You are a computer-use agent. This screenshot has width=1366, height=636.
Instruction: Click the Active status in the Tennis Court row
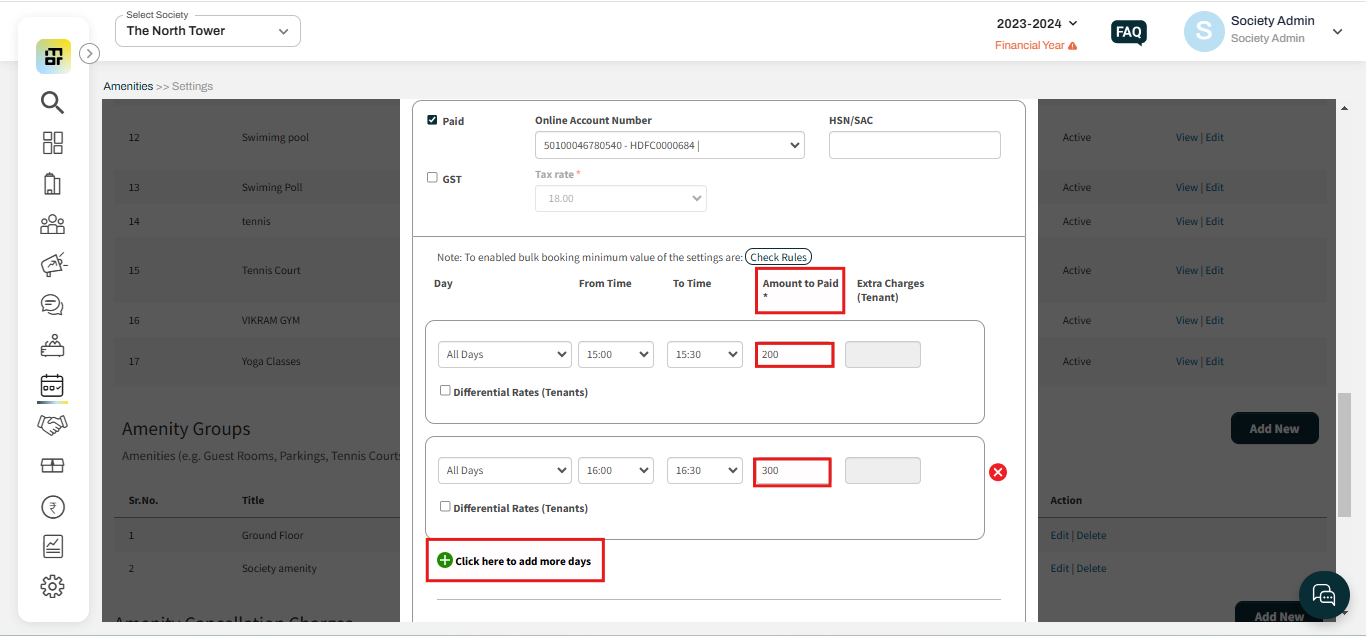coord(1077,271)
